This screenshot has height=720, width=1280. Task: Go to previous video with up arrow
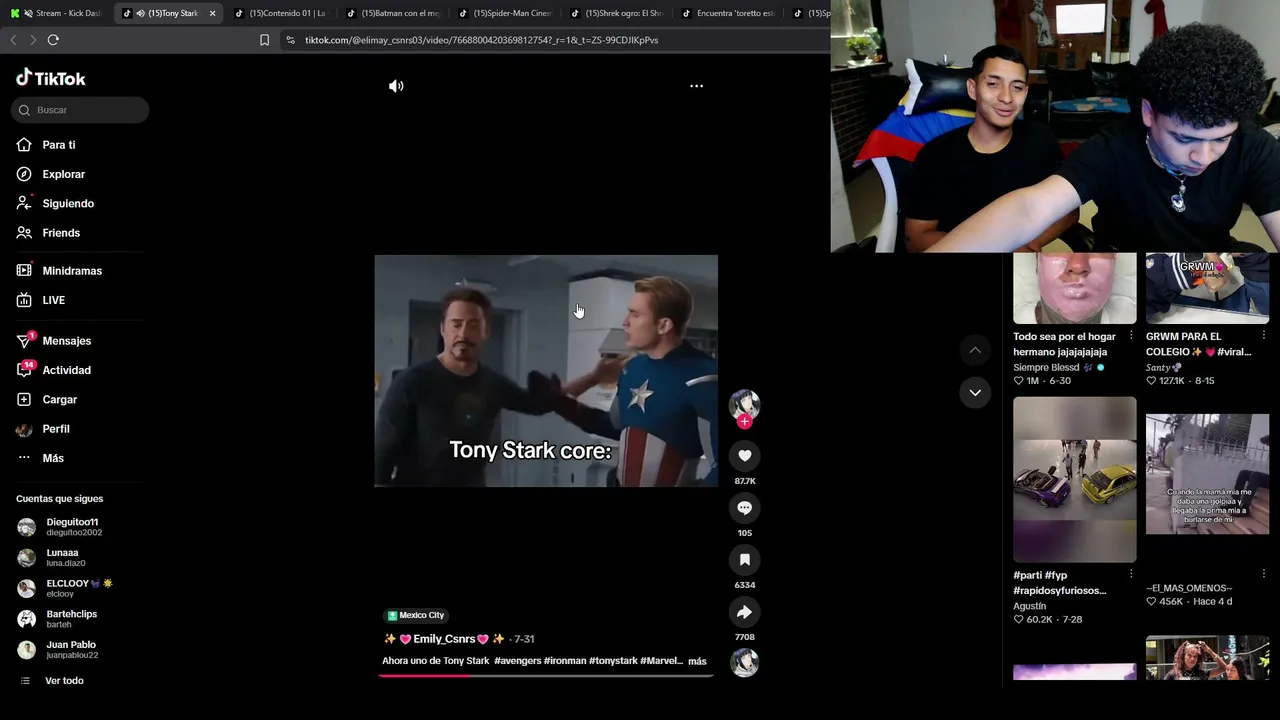tap(975, 350)
